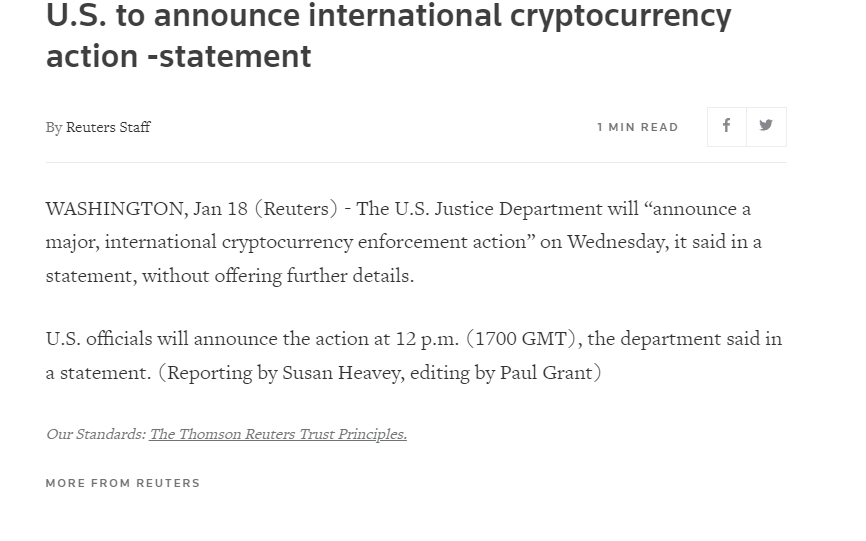Click the paragraph starting U.S. officials will announce

(x=414, y=356)
